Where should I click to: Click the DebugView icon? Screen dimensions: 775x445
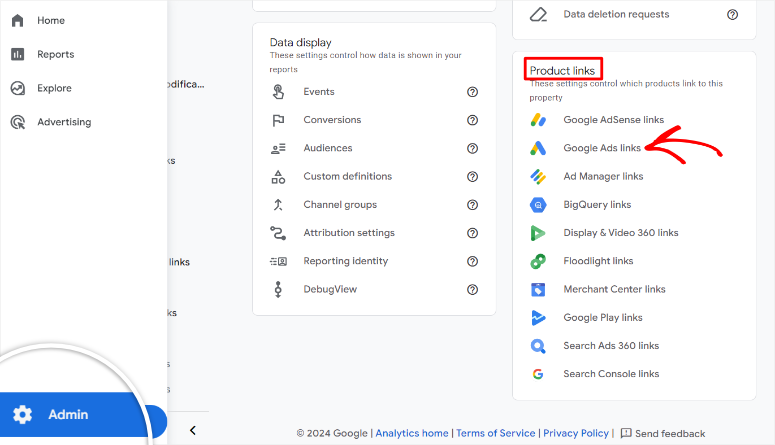tap(278, 289)
